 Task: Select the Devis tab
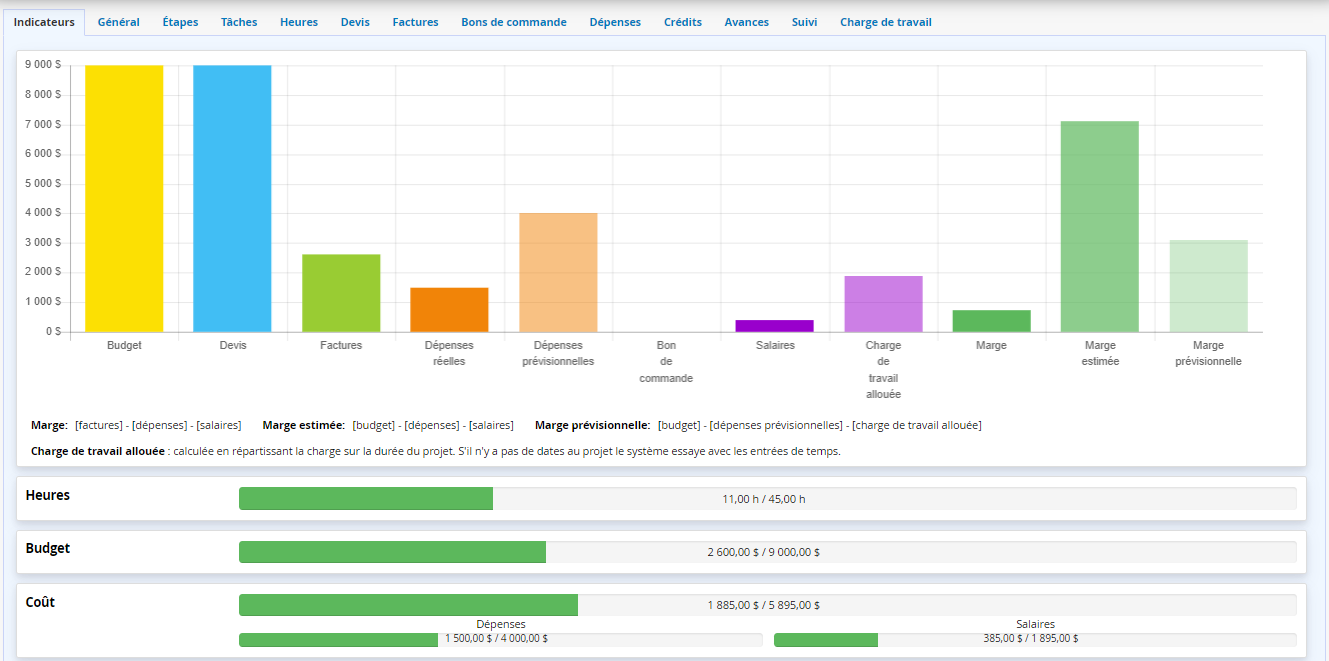coord(355,22)
